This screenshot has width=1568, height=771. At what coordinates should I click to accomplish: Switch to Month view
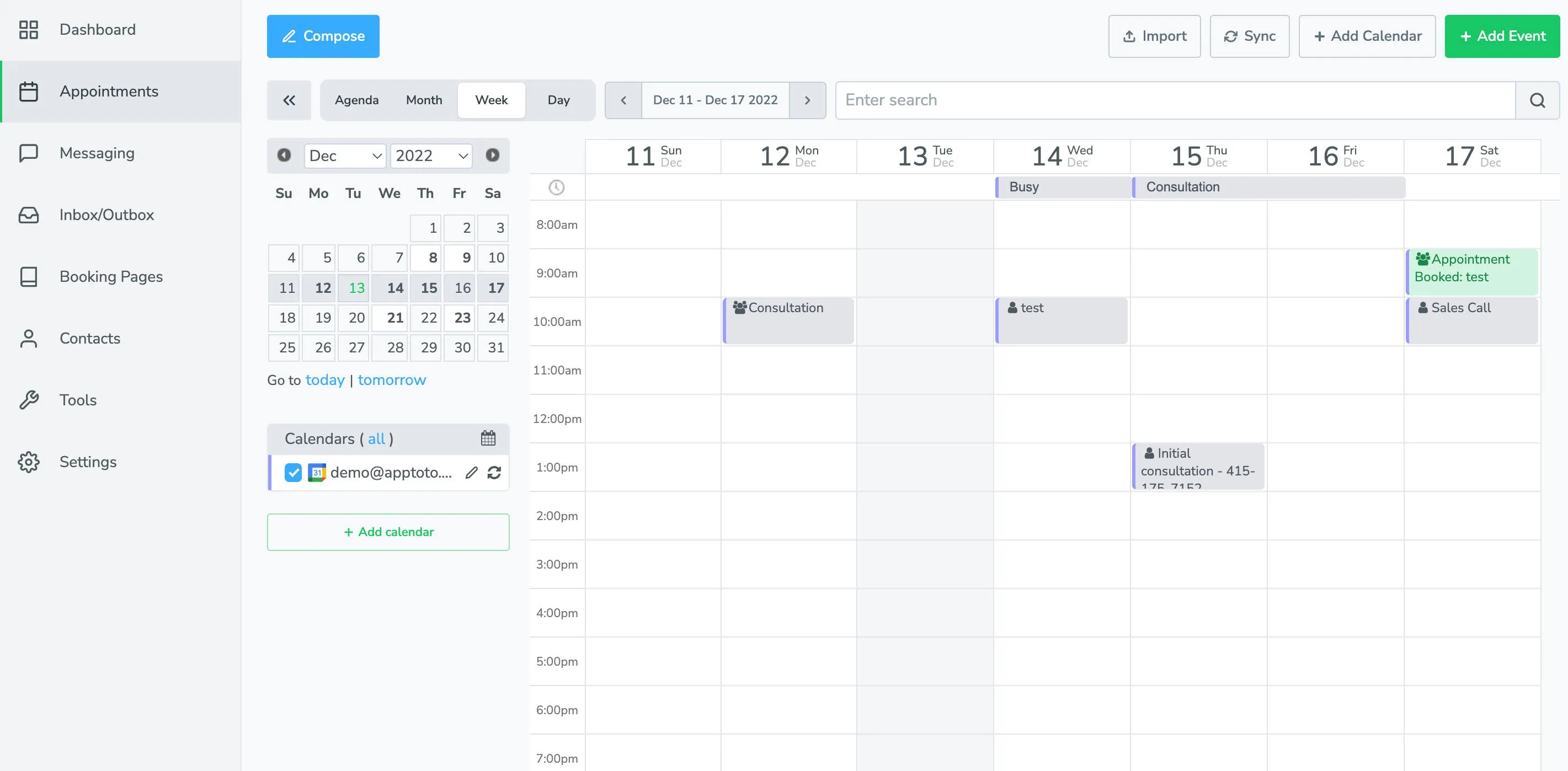423,100
